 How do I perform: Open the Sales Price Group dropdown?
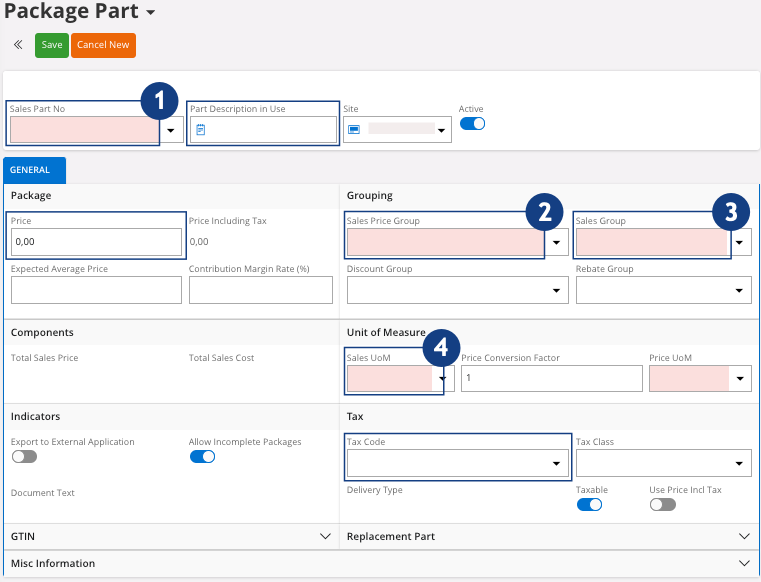pos(556,242)
